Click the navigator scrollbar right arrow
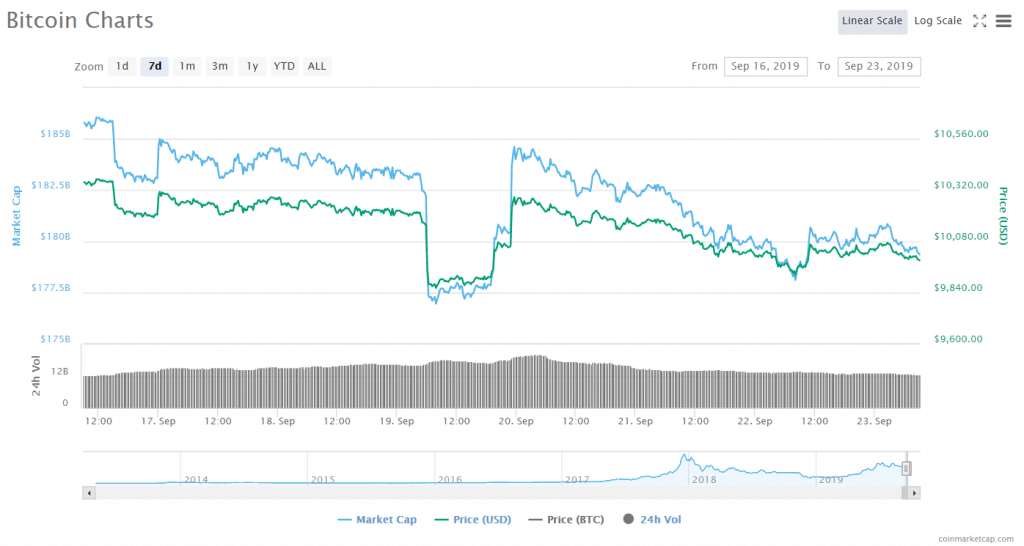This screenshot has width=1024, height=546. 914,493
